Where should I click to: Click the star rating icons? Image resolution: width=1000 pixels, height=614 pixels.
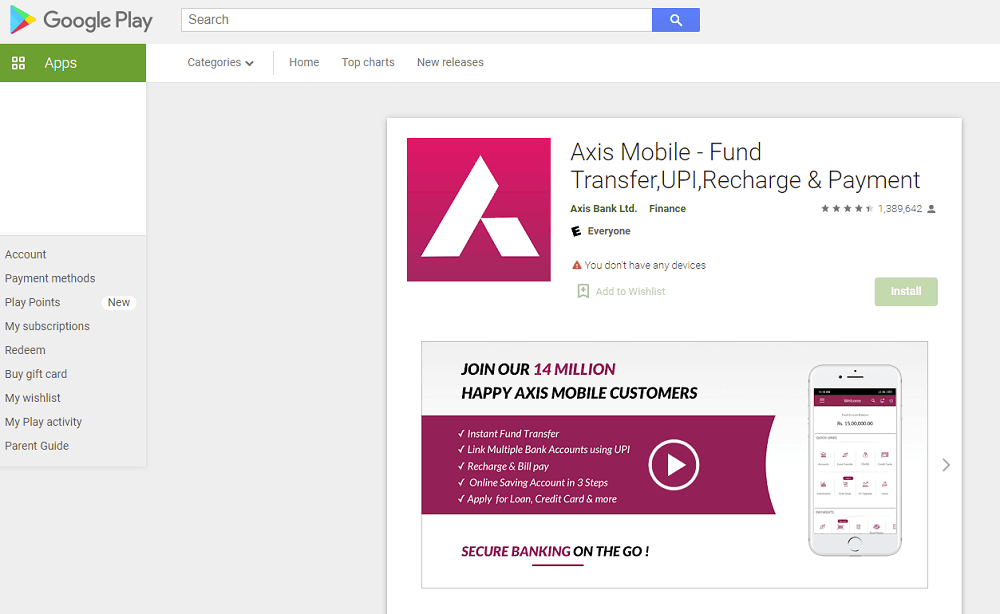tap(847, 208)
